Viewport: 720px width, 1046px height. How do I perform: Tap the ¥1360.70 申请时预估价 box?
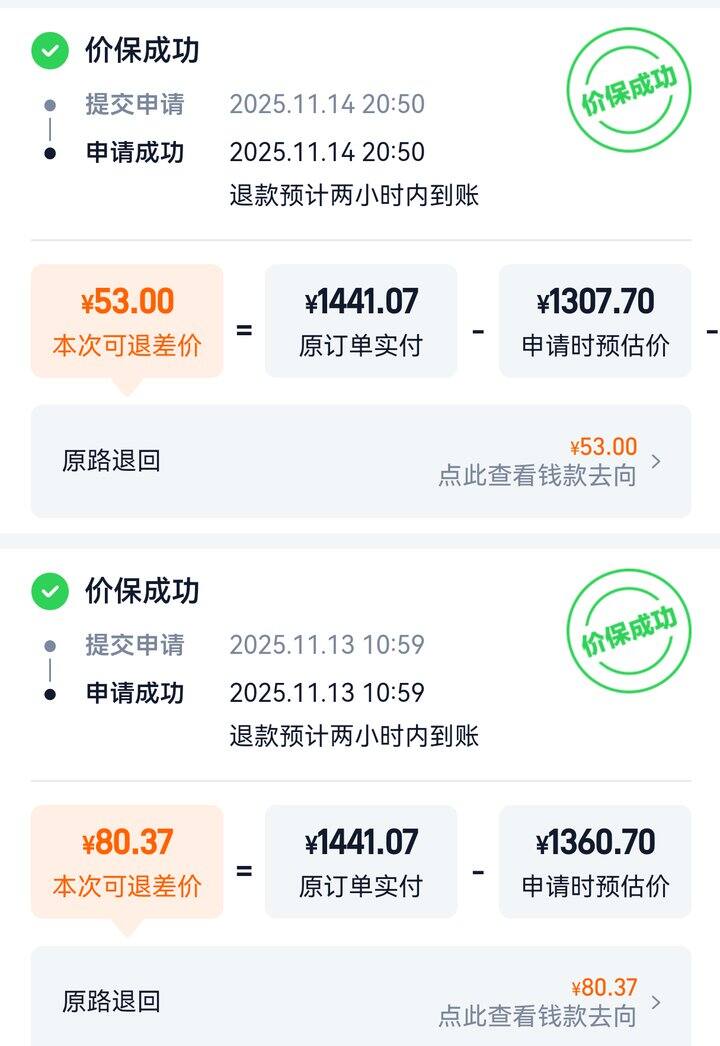coord(595,861)
